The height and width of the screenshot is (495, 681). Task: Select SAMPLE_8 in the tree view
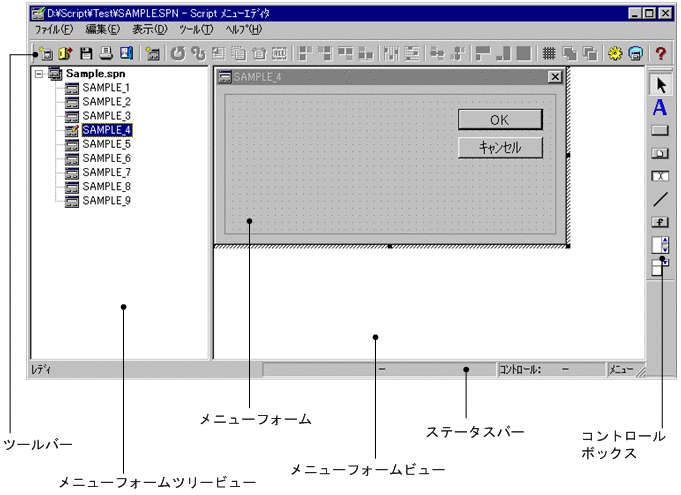click(x=106, y=186)
